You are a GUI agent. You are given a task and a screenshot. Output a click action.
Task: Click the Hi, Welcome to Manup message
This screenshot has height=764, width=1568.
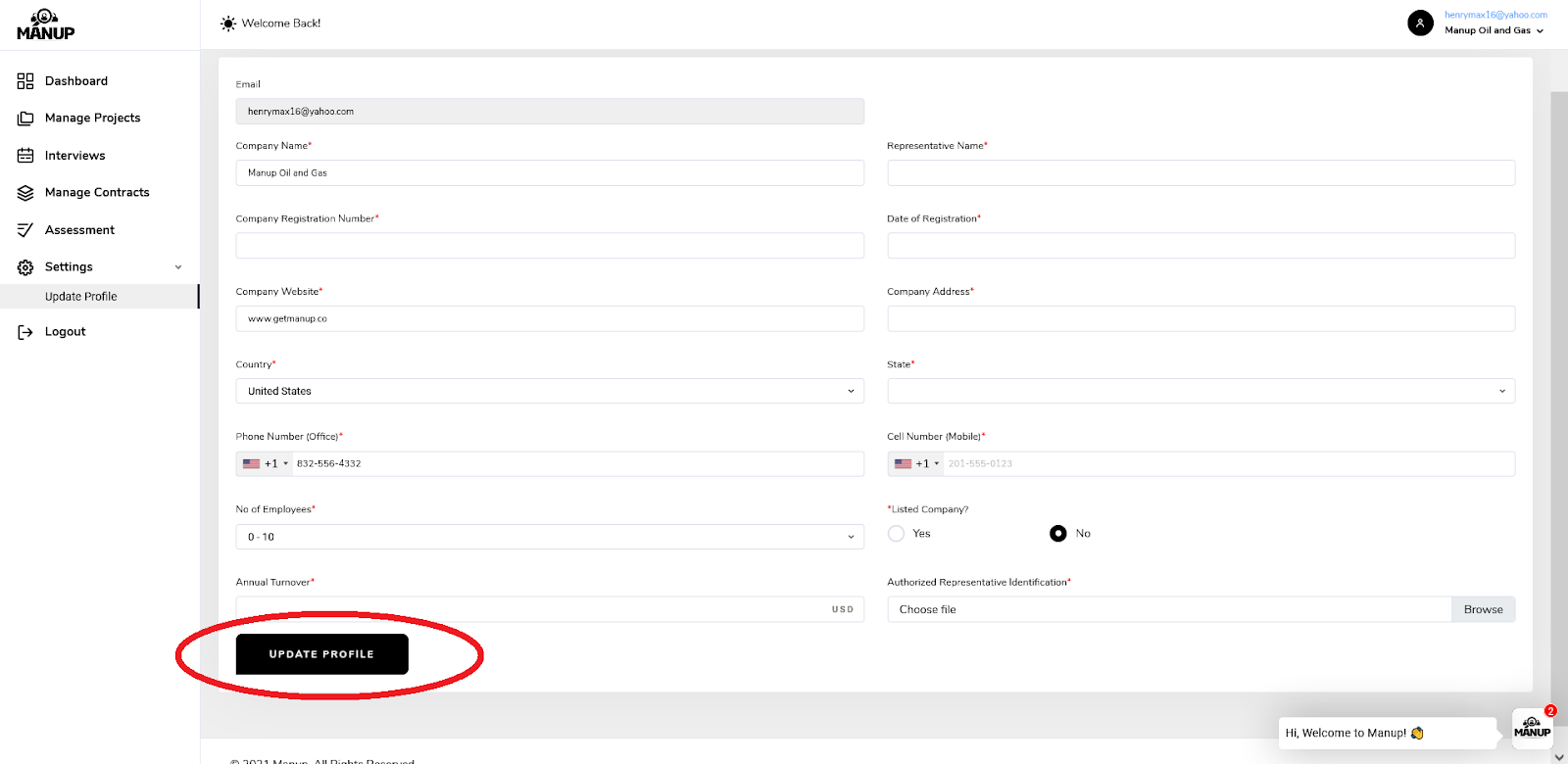[1388, 733]
